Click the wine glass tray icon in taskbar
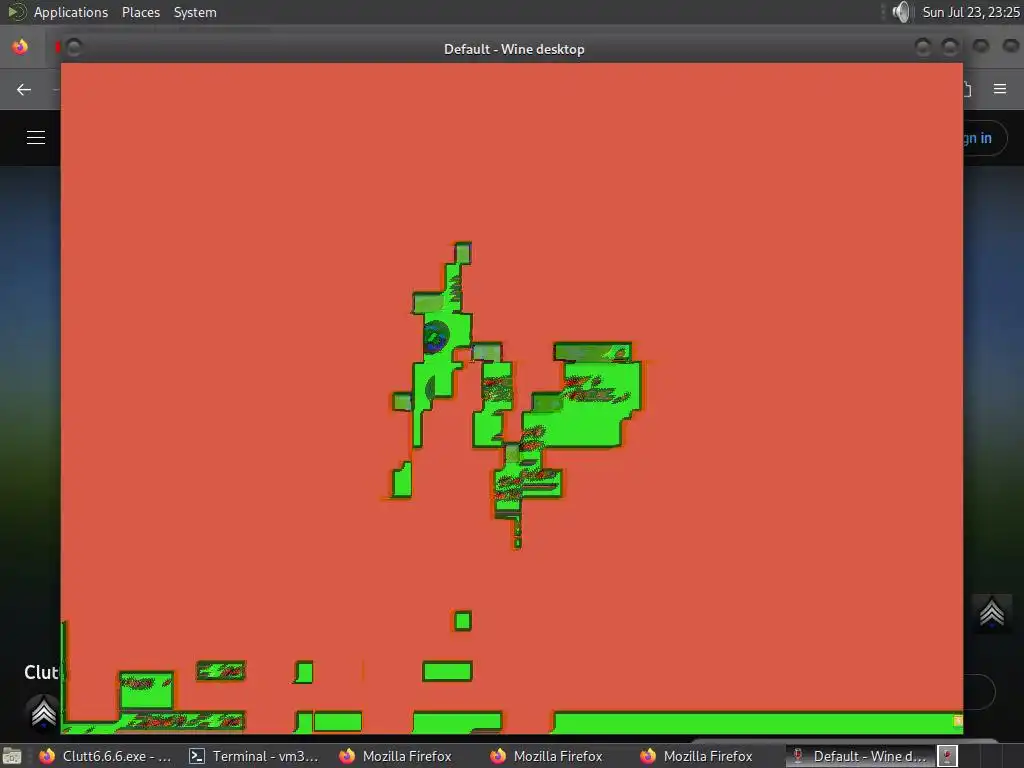Viewport: 1024px width, 768px height. [948, 756]
